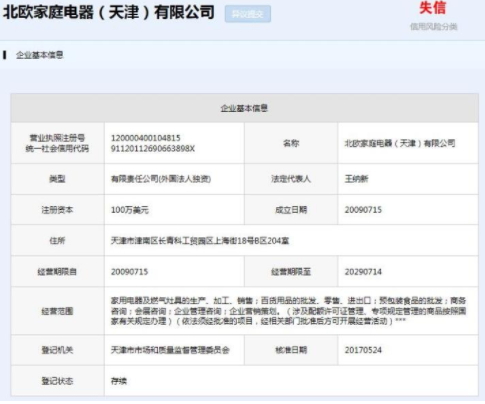The width and height of the screenshot is (485, 404).
Task: Click the 成立日期 field label
Action: tap(291, 210)
